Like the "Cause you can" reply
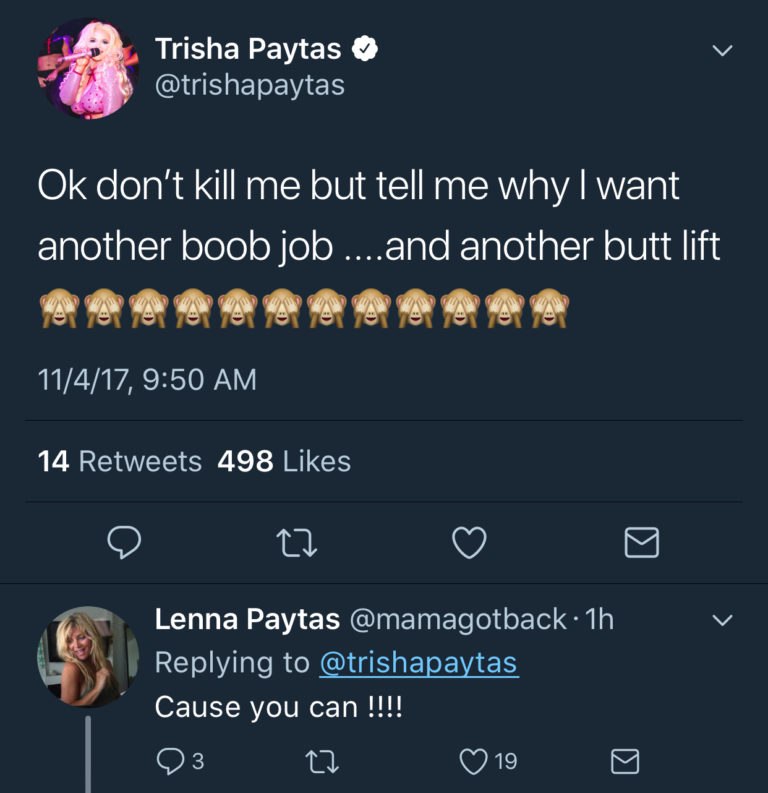The width and height of the screenshot is (768, 793). tap(473, 762)
